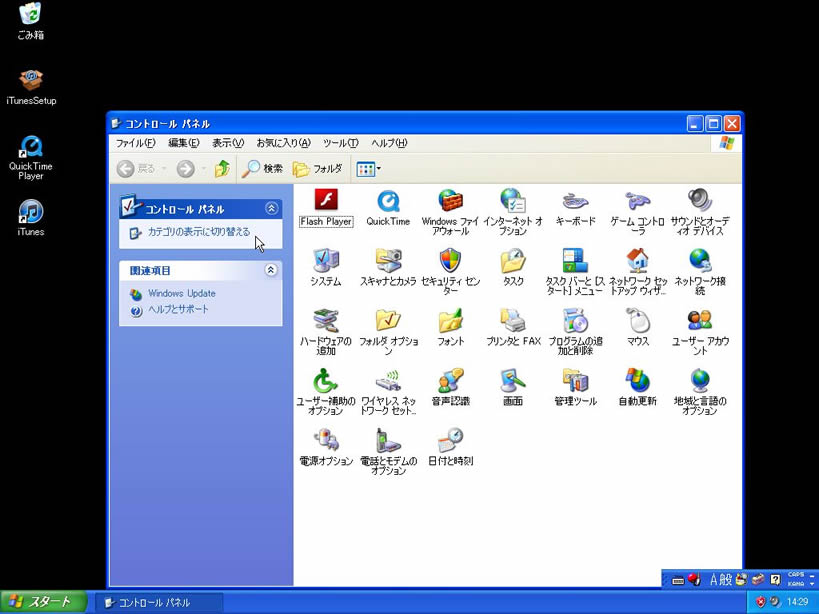Open the キーボード settings icon
The width and height of the screenshot is (819, 614).
575,207
